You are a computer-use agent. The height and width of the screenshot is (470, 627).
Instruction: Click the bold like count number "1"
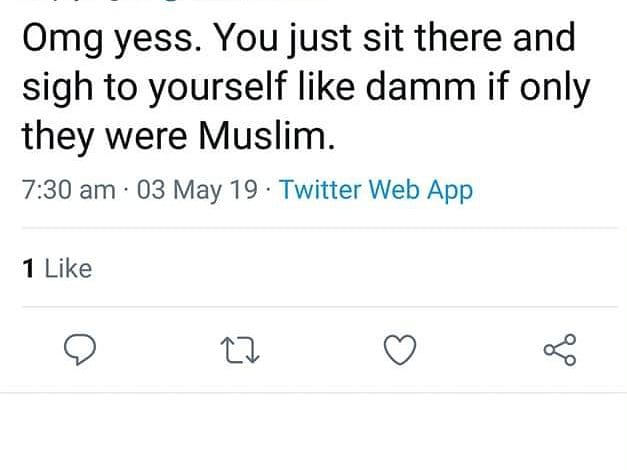(27, 268)
